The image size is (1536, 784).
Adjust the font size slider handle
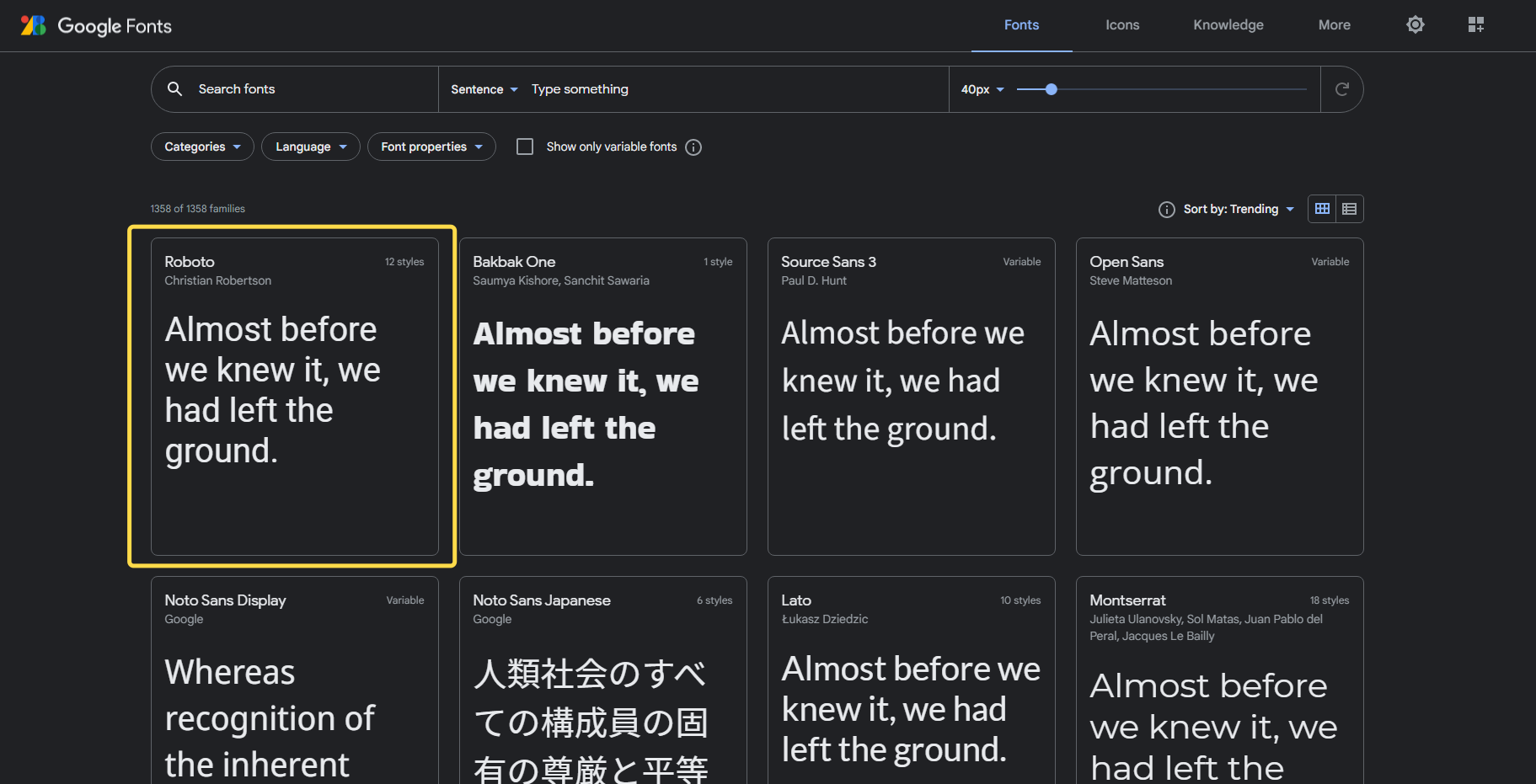pos(1051,89)
